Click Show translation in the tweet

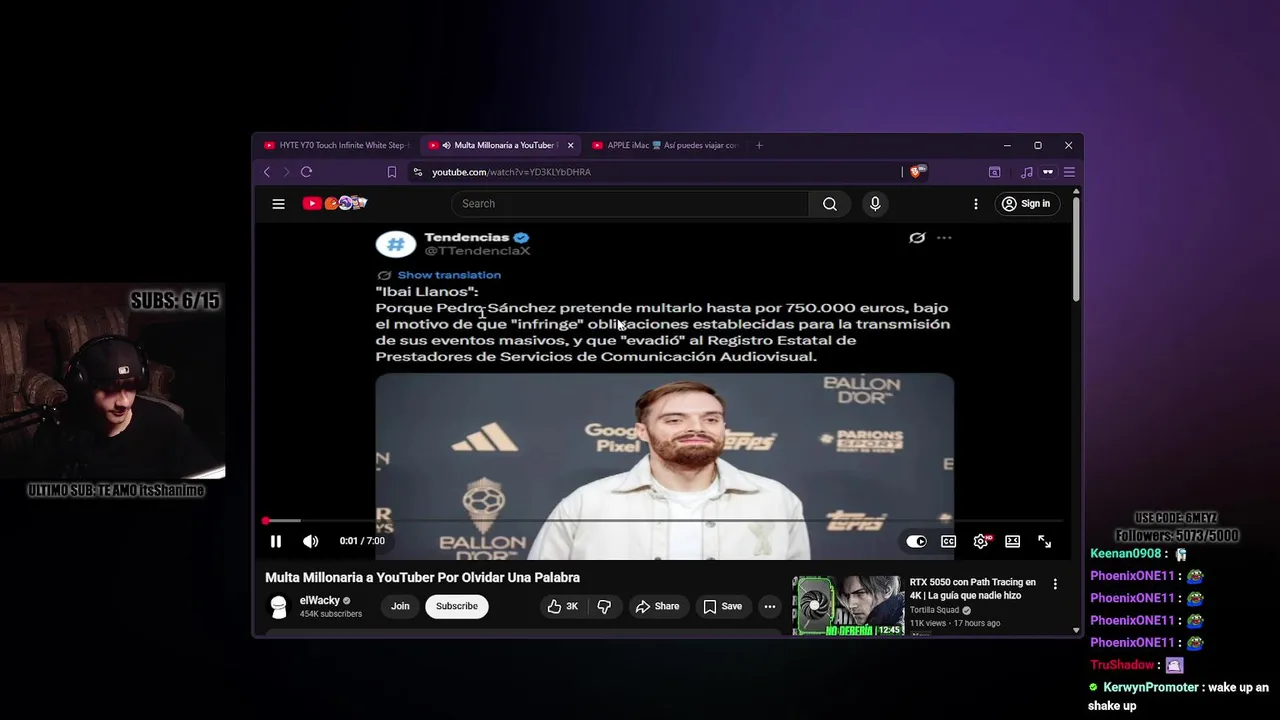[449, 275]
